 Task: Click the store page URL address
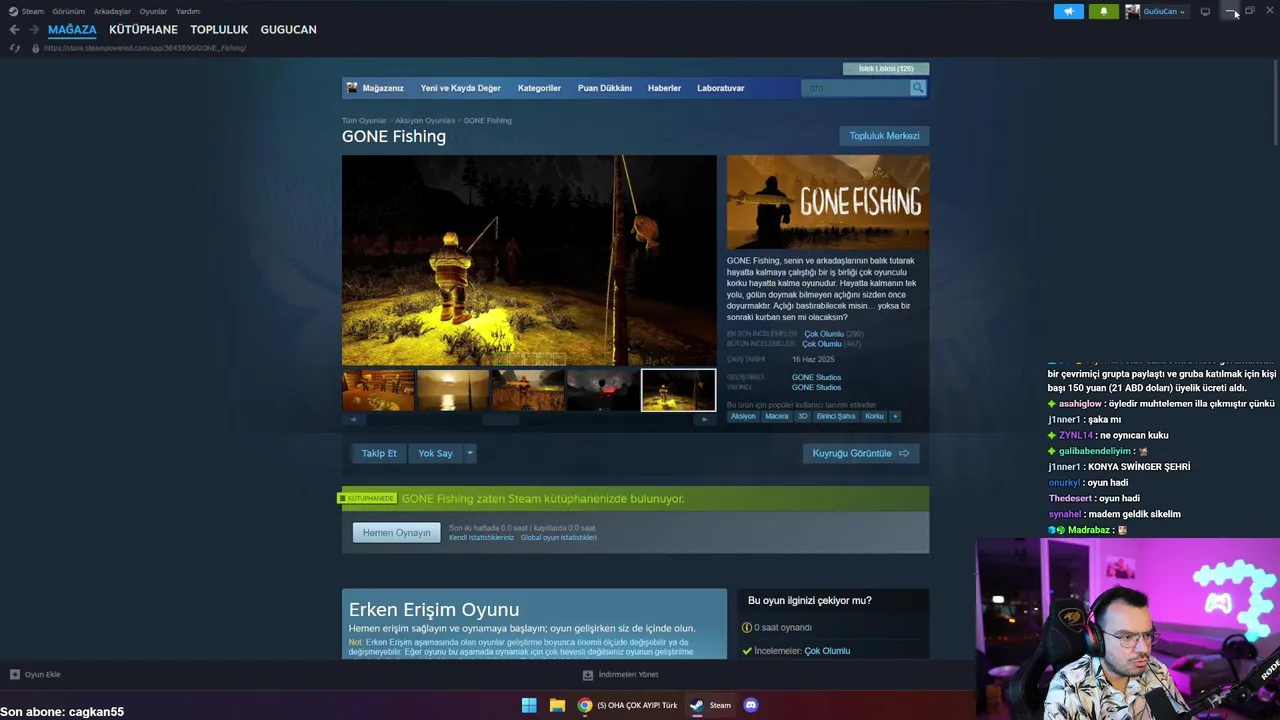[x=145, y=48]
